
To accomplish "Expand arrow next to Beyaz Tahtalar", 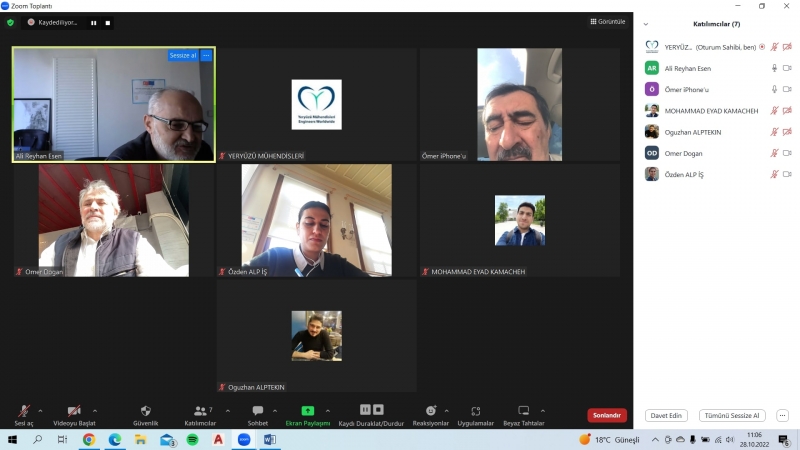I will [542, 411].
